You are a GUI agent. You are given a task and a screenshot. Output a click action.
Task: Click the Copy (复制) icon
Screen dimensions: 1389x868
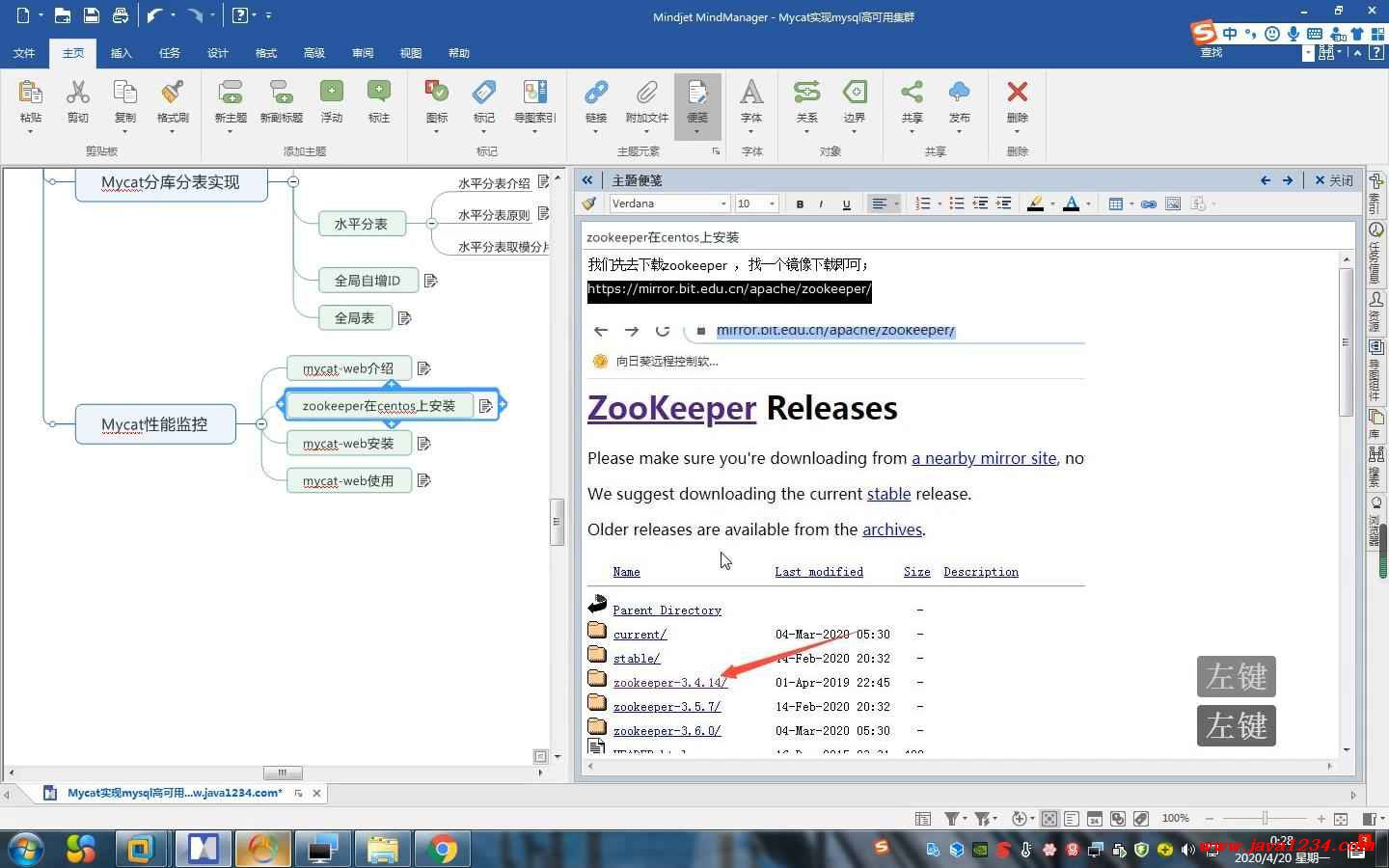pyautogui.click(x=125, y=93)
